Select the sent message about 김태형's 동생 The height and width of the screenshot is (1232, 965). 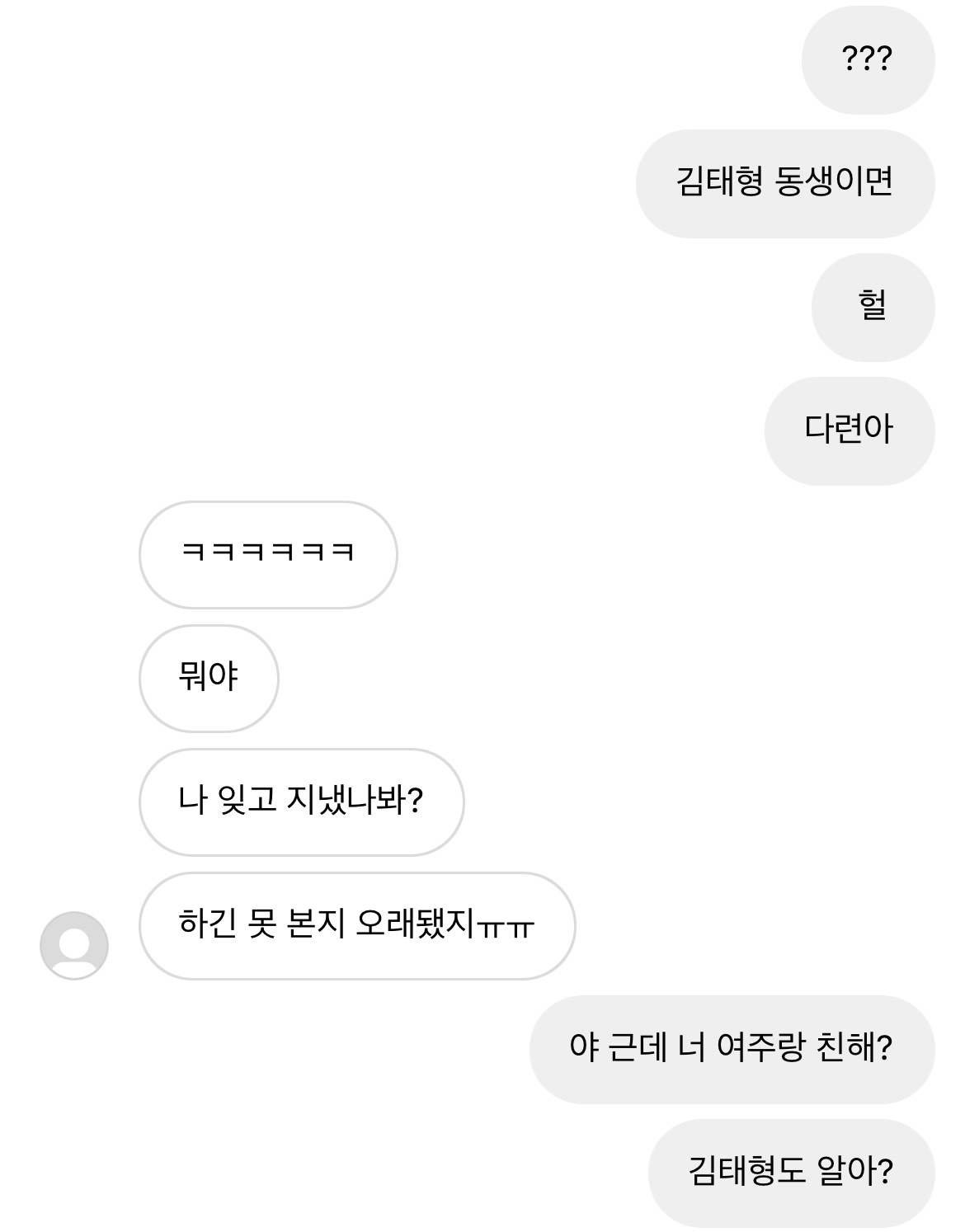(784, 183)
